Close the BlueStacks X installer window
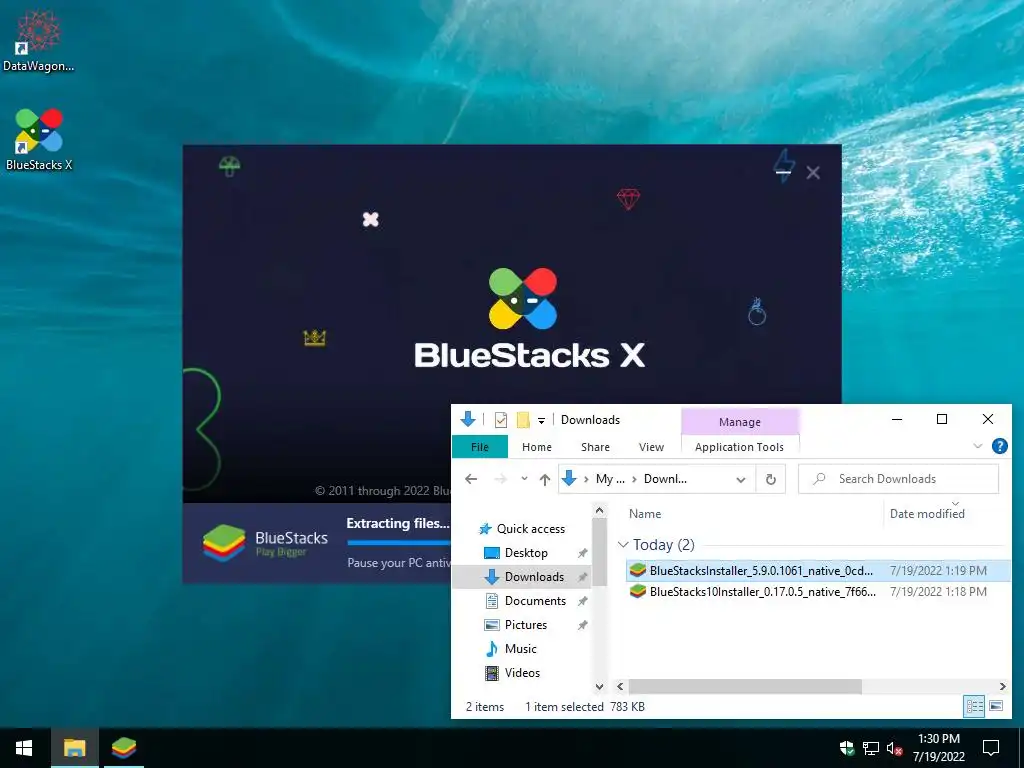Image resolution: width=1024 pixels, height=768 pixels. tap(813, 172)
